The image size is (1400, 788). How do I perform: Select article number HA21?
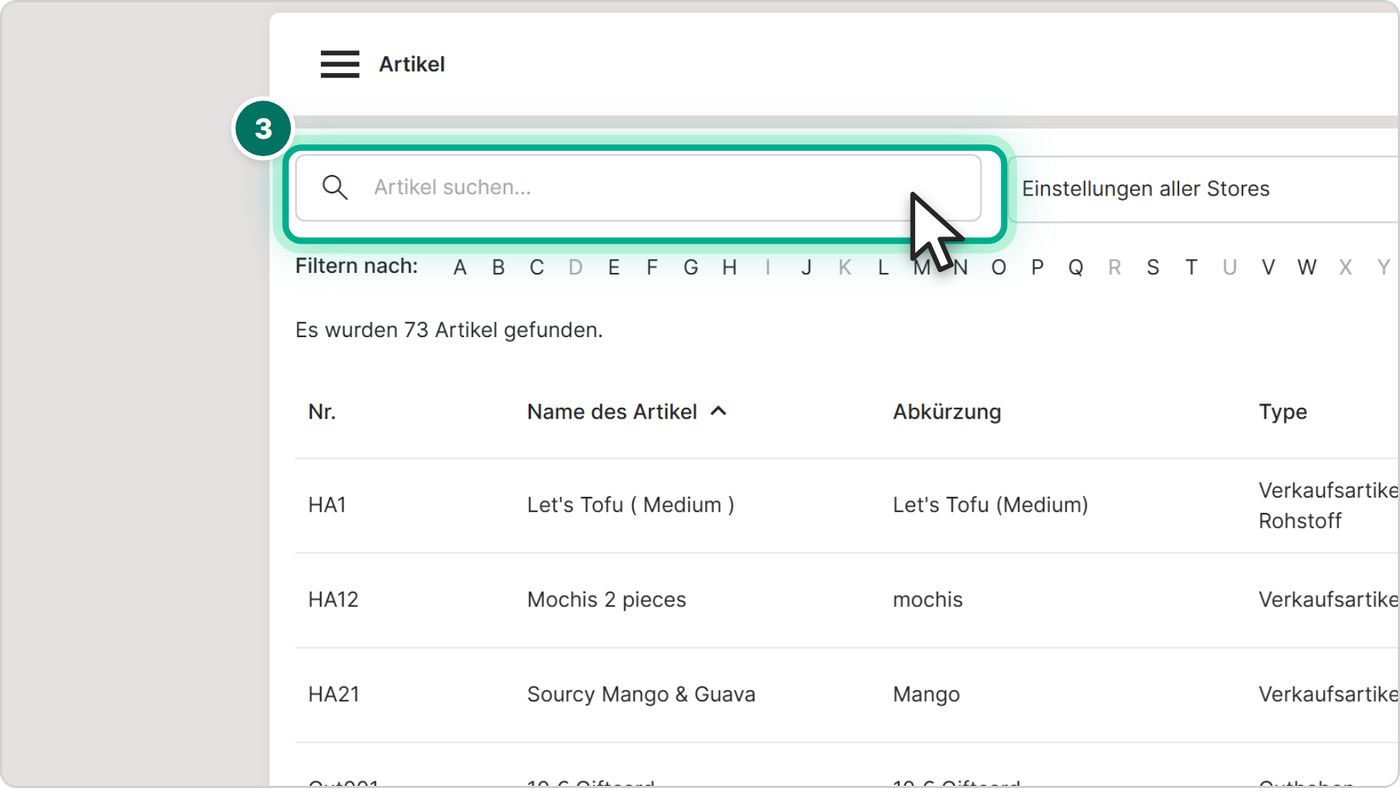pyautogui.click(x=334, y=694)
